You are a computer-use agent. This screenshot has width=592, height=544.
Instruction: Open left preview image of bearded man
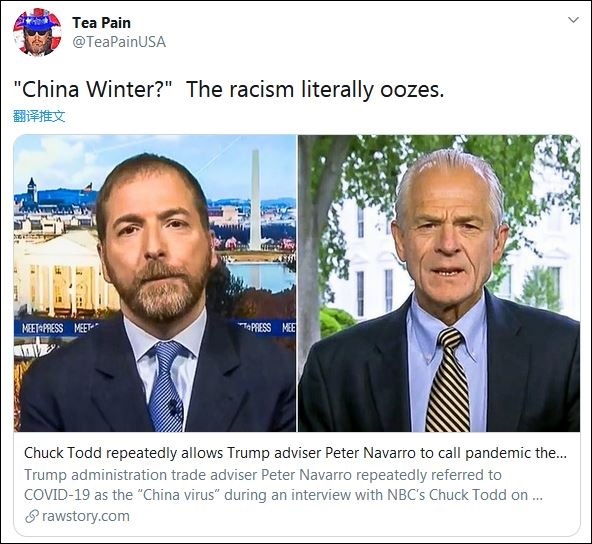[x=155, y=283]
